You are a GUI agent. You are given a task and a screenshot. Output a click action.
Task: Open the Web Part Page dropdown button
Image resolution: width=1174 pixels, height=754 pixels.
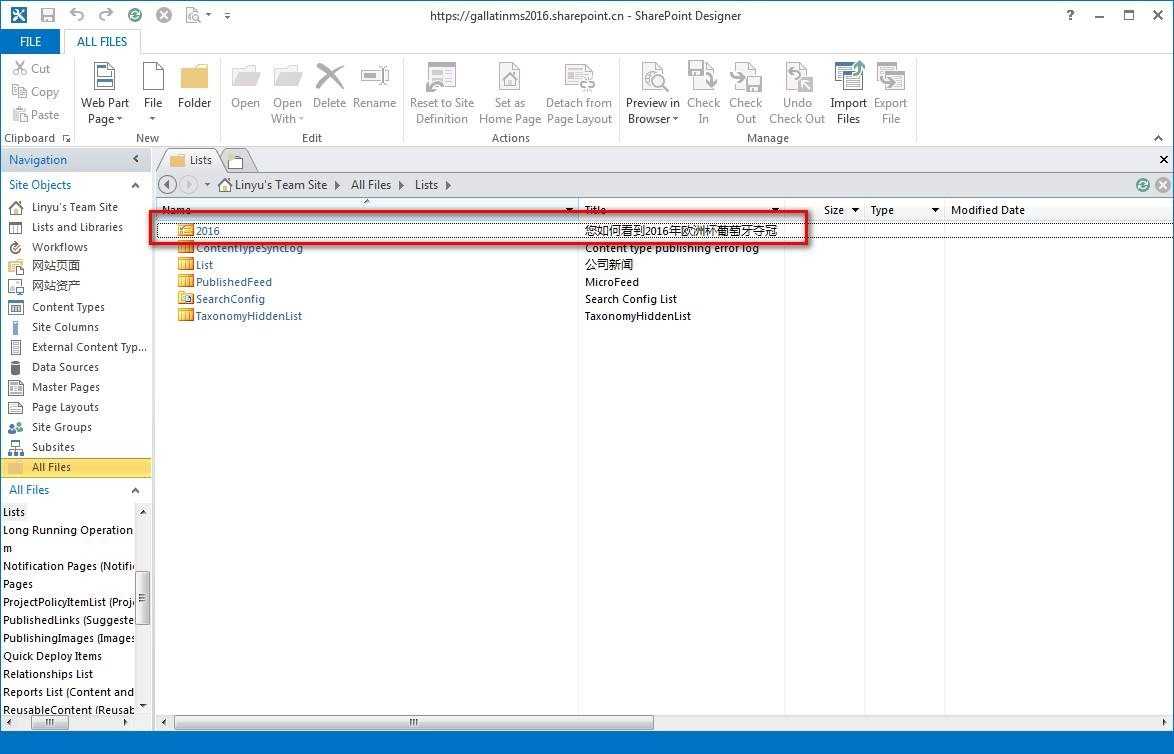[104, 94]
